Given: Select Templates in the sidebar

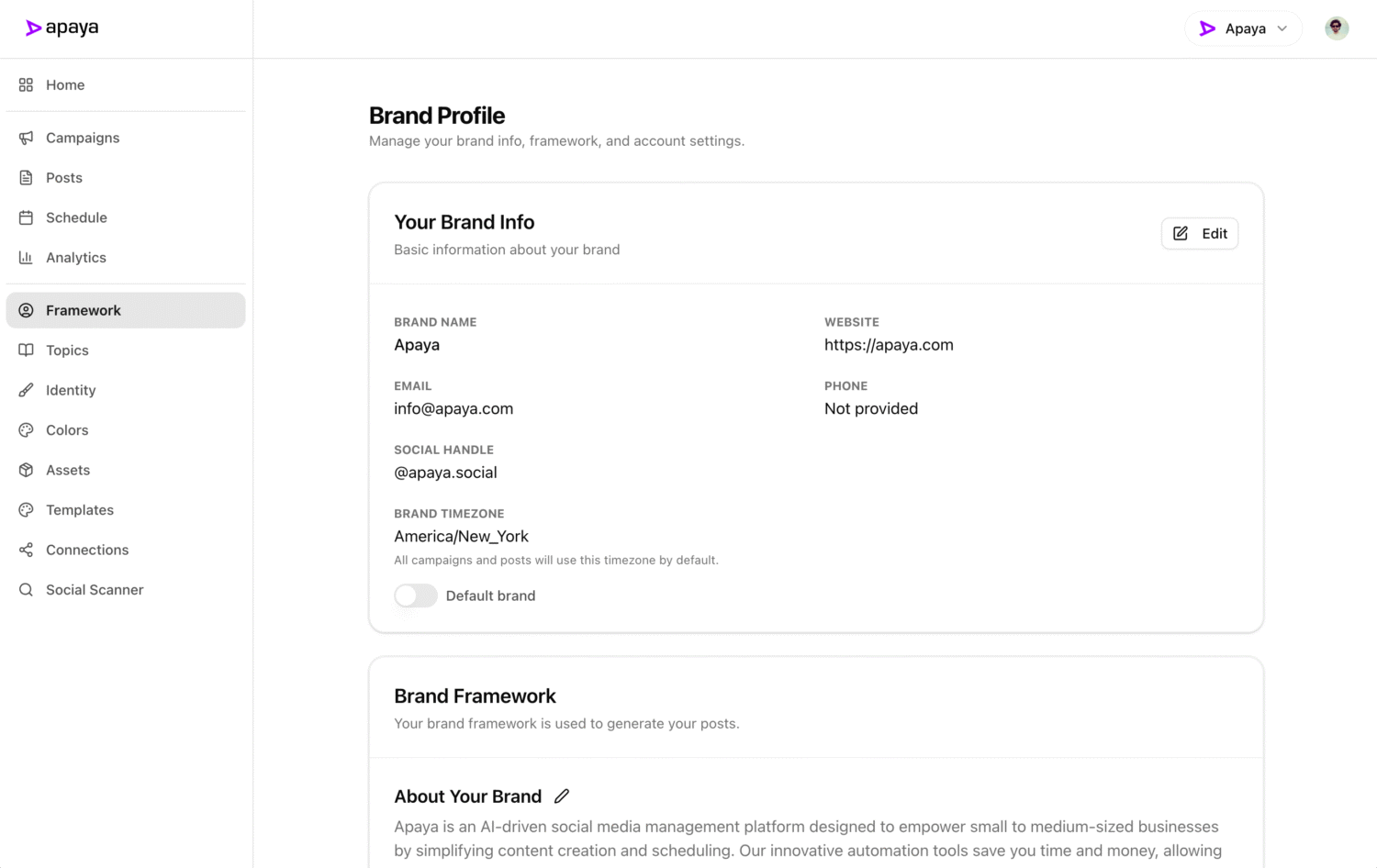Looking at the screenshot, I should (79, 509).
